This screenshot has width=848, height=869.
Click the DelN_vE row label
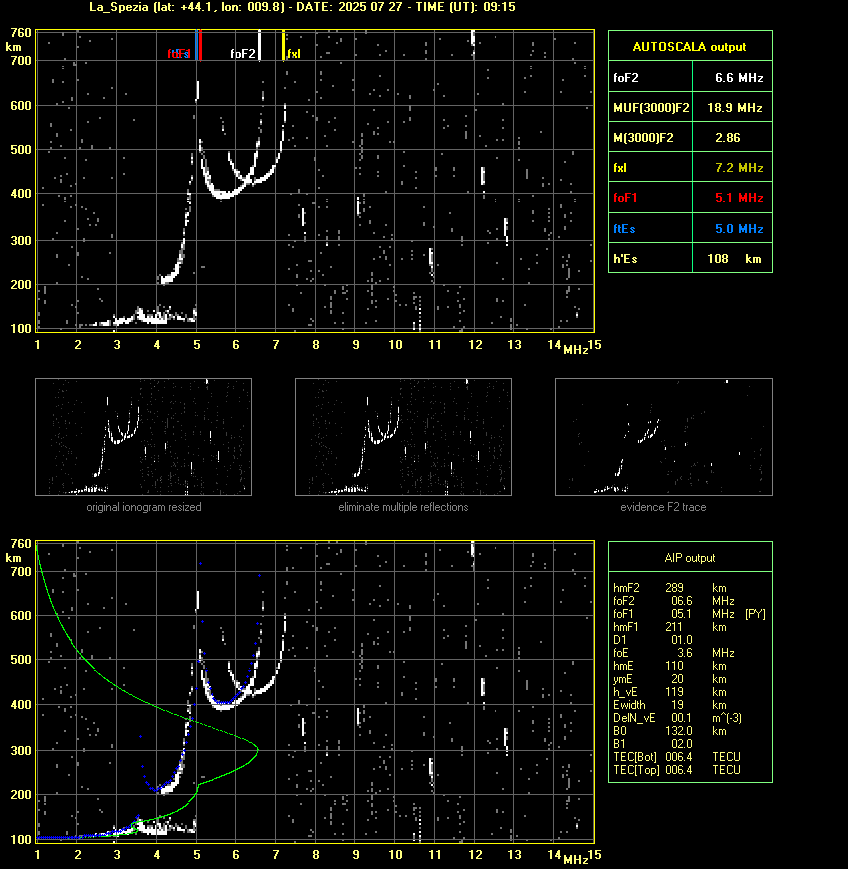[634, 718]
